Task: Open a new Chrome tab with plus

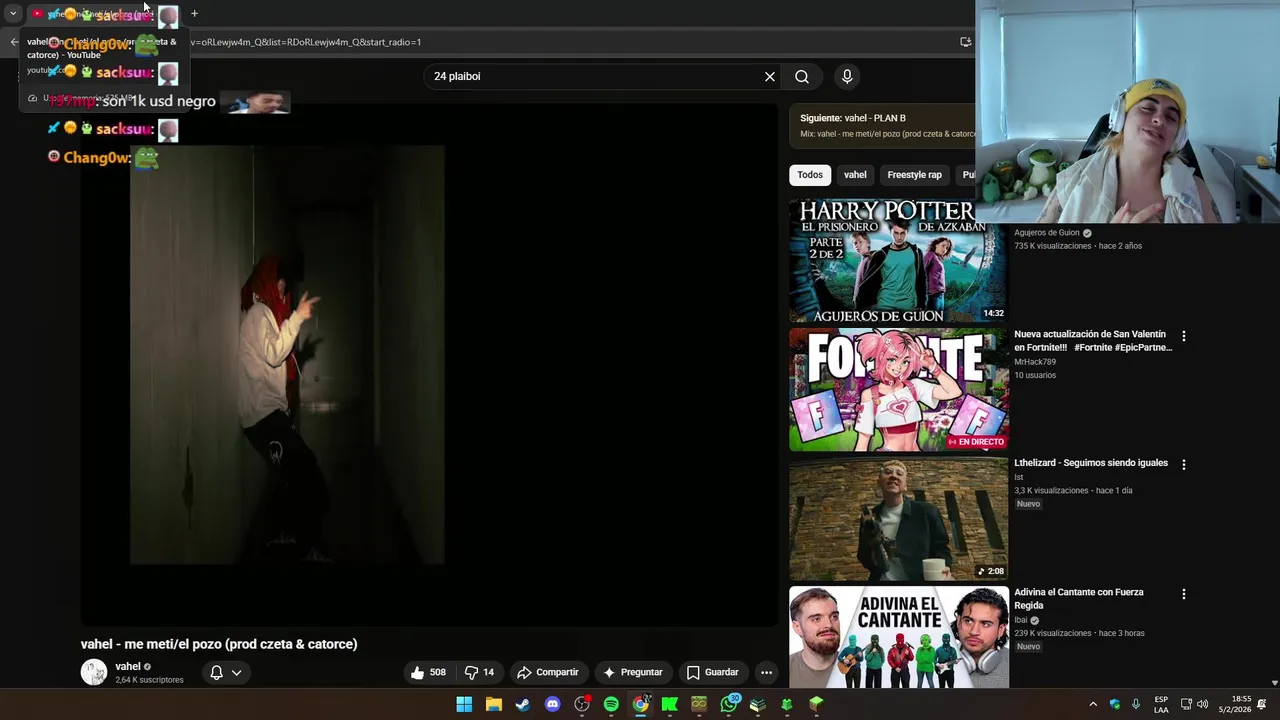Action: [194, 14]
